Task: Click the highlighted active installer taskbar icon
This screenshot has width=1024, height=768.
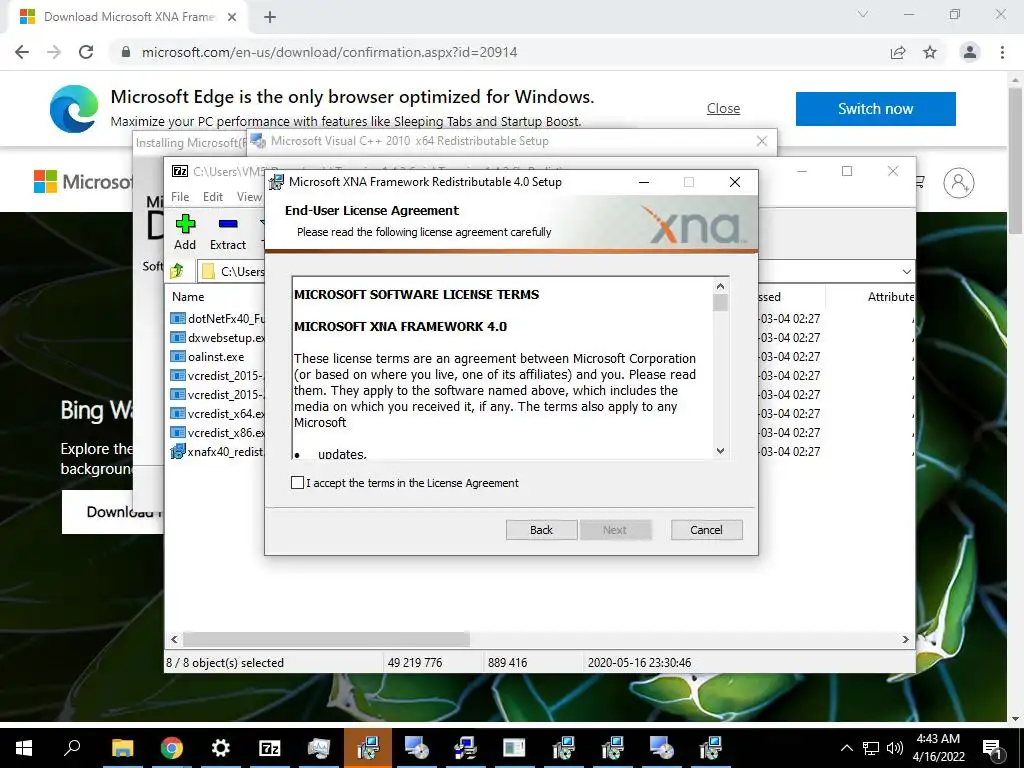Action: click(368, 748)
